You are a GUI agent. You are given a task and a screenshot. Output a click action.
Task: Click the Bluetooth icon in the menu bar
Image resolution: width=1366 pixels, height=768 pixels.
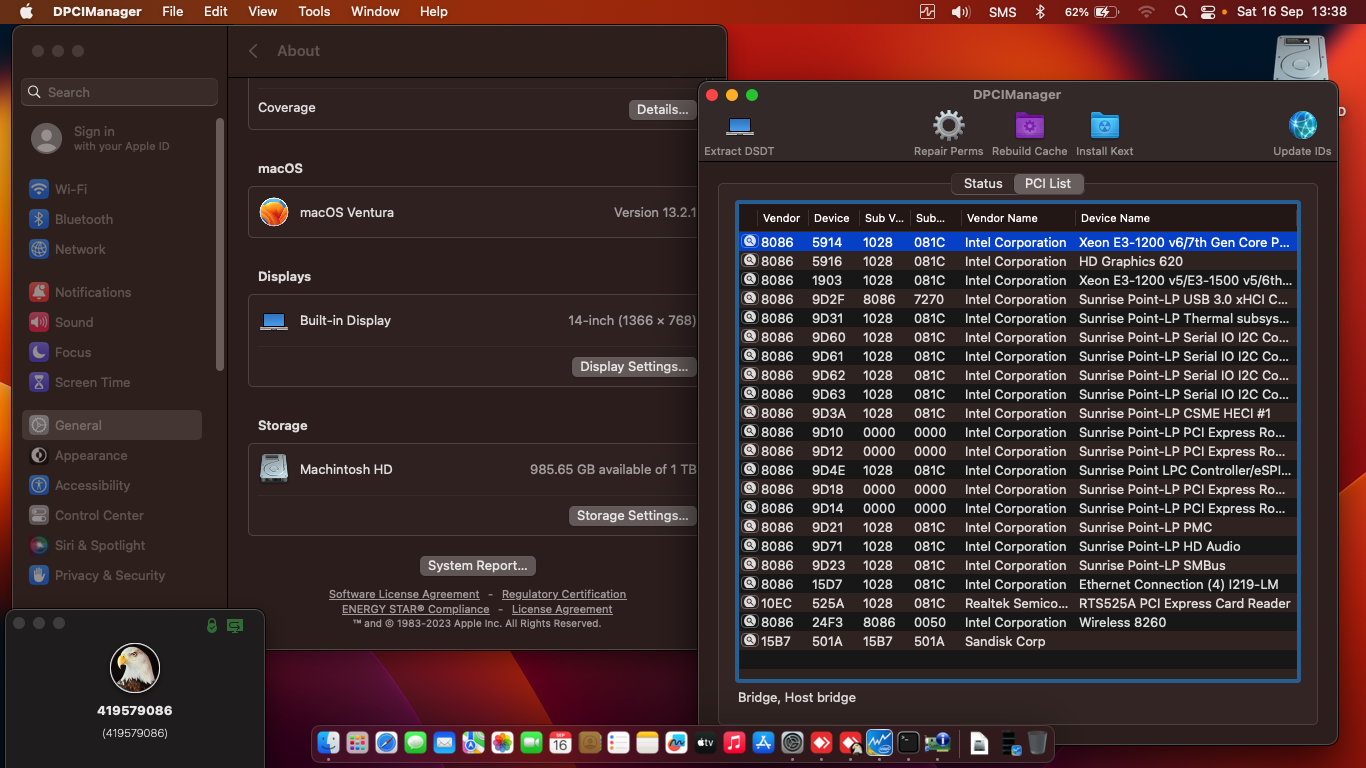point(1039,12)
